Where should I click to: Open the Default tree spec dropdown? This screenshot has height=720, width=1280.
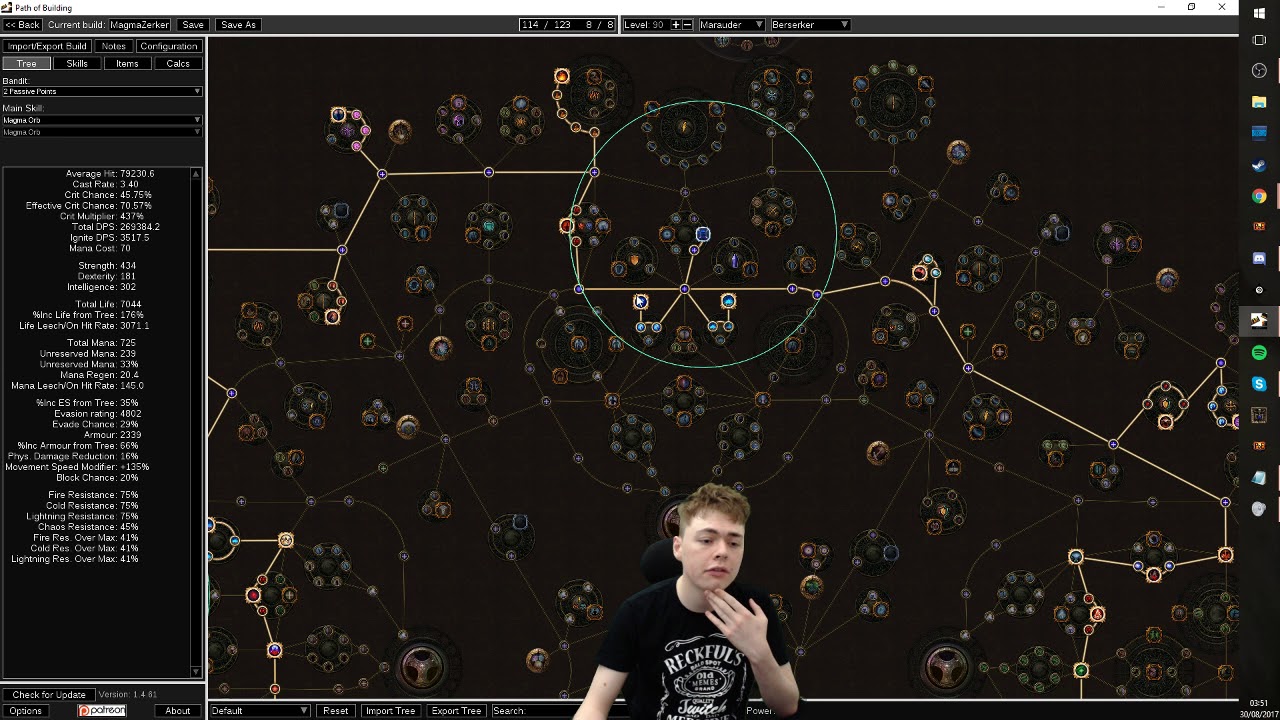(259, 711)
